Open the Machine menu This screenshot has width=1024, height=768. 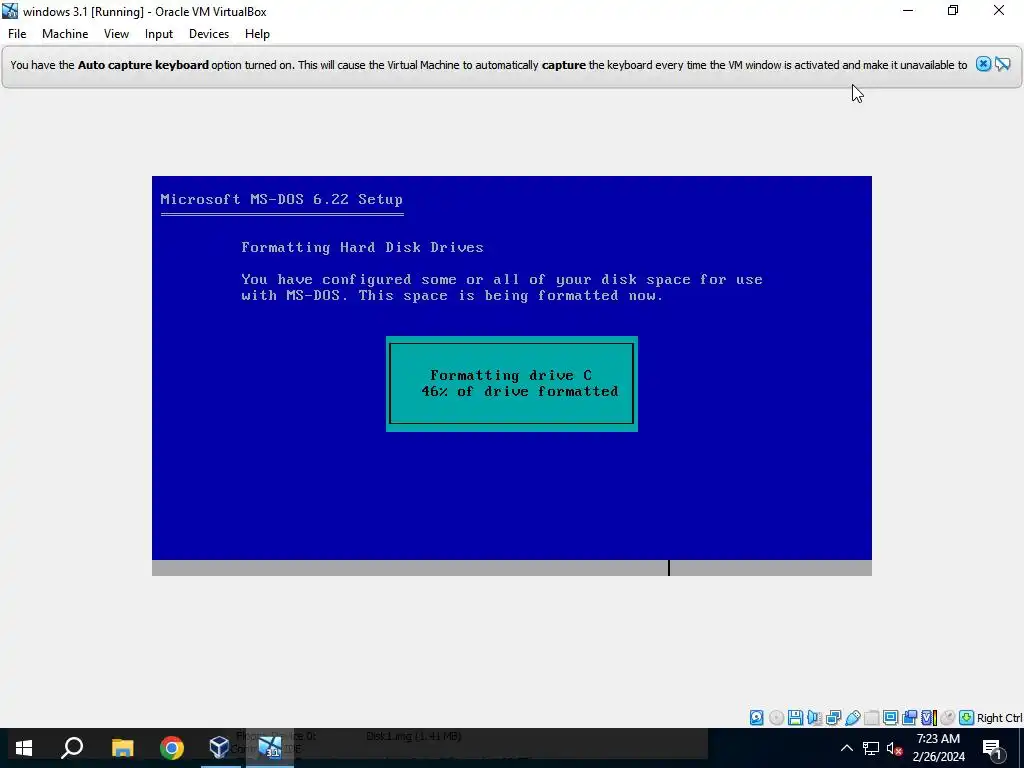pos(65,34)
